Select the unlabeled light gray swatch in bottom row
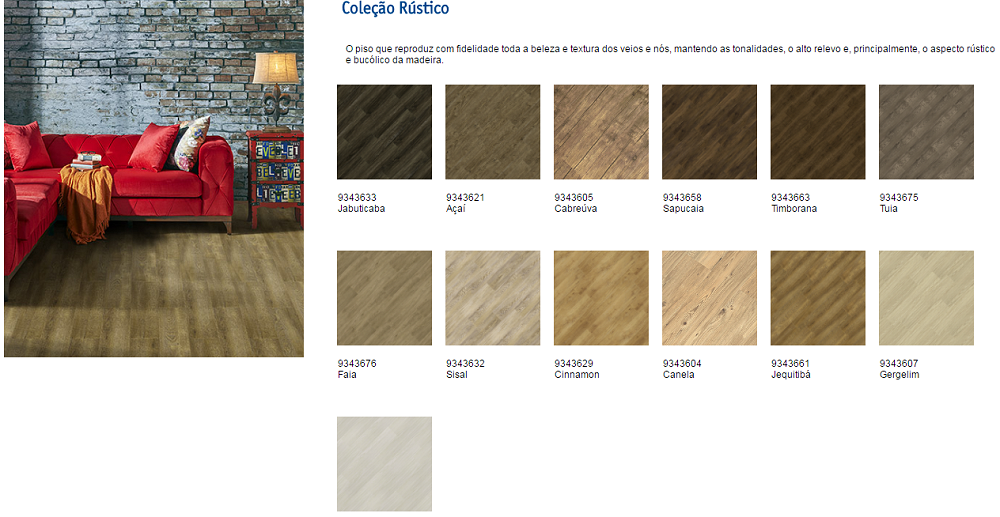This screenshot has width=1000, height=517. pos(384,464)
